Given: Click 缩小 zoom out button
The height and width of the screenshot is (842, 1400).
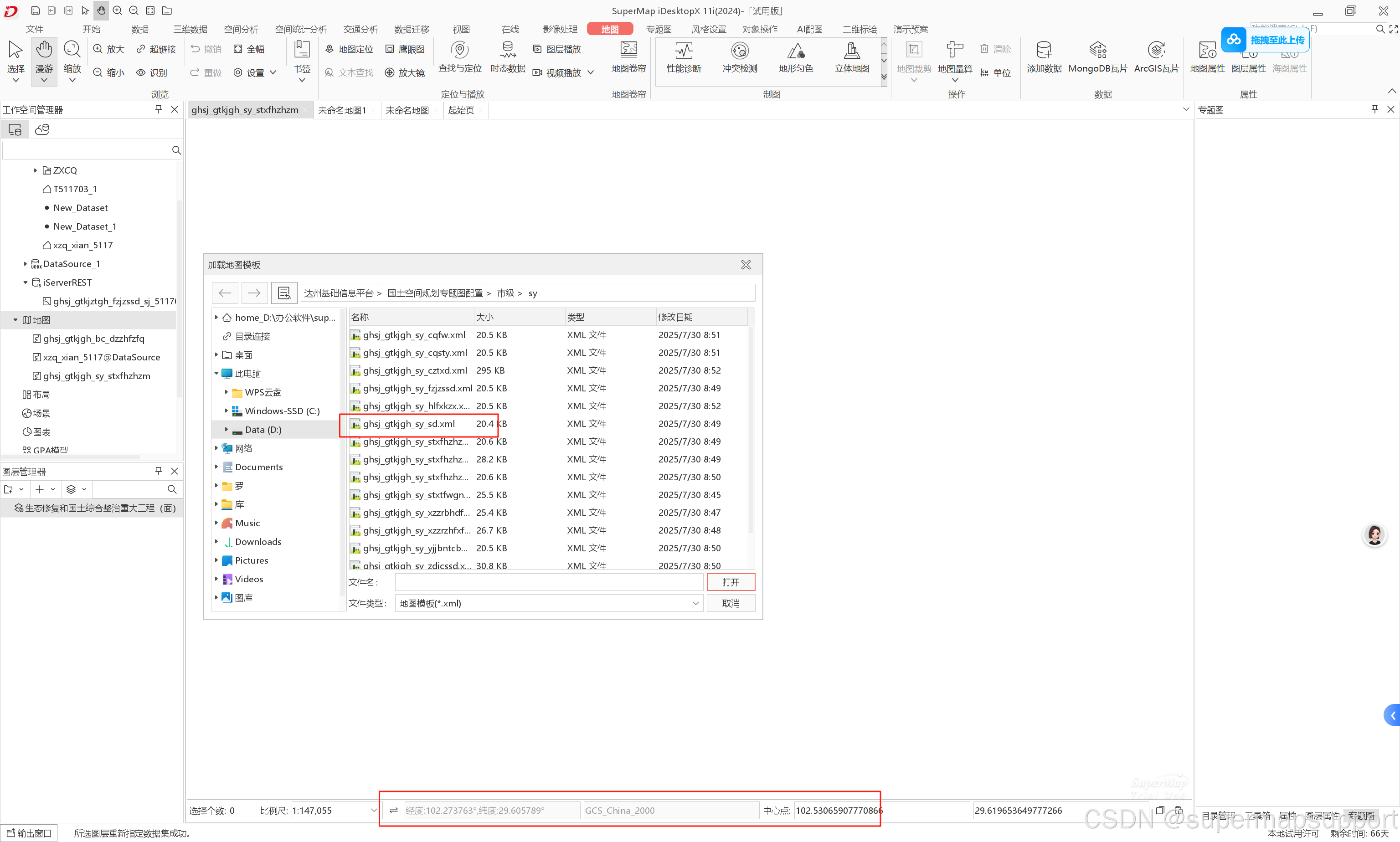Looking at the screenshot, I should (x=108, y=72).
